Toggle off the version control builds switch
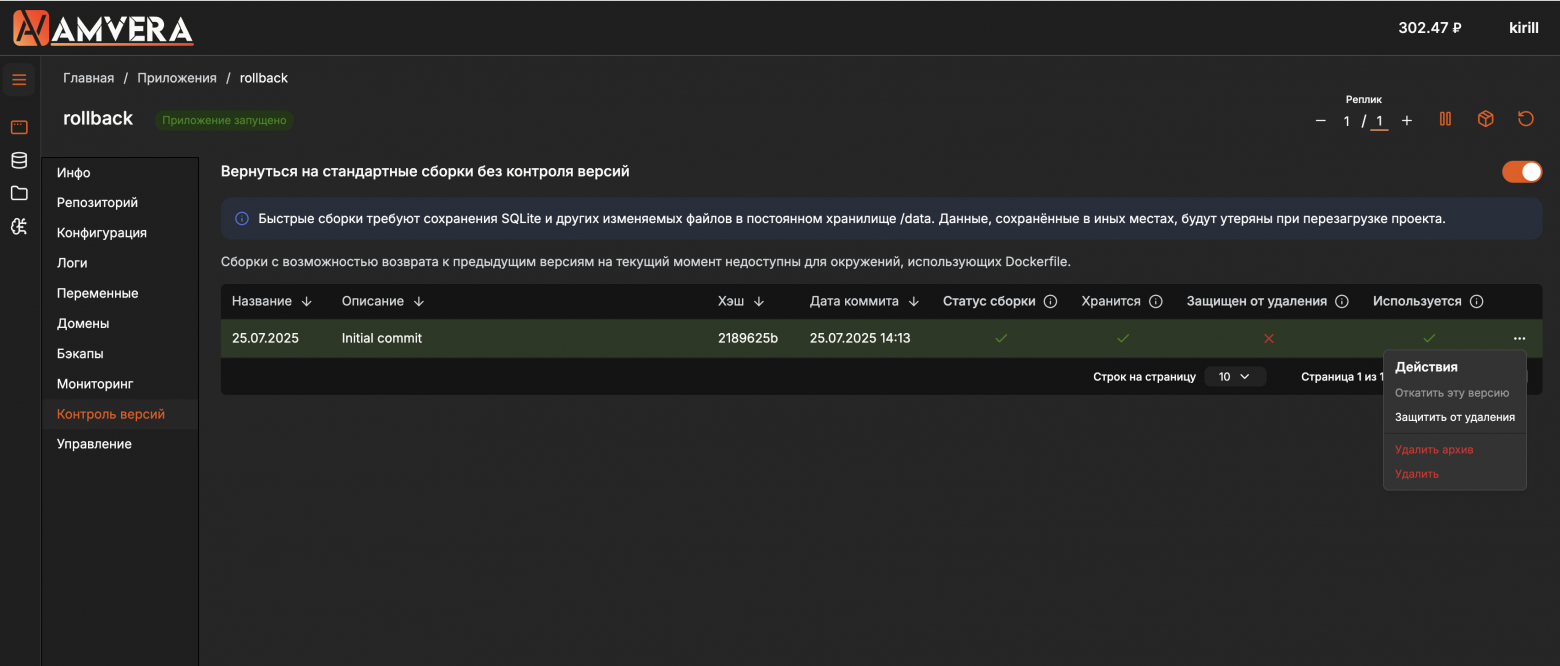The image size is (1560, 666). point(1521,172)
